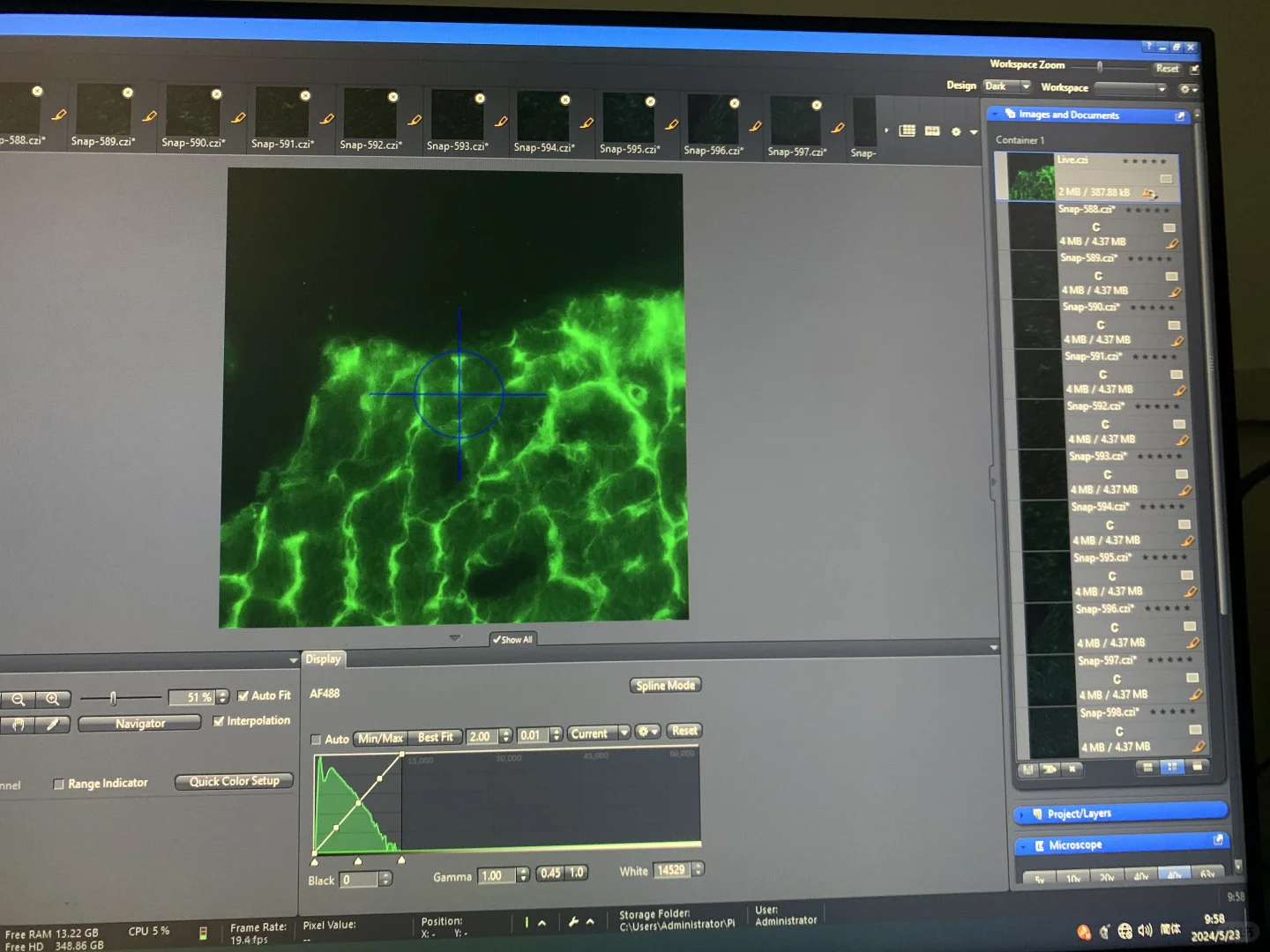Switch document list to large row view
Image resolution: width=1270 pixels, height=952 pixels.
pyautogui.click(x=1147, y=767)
